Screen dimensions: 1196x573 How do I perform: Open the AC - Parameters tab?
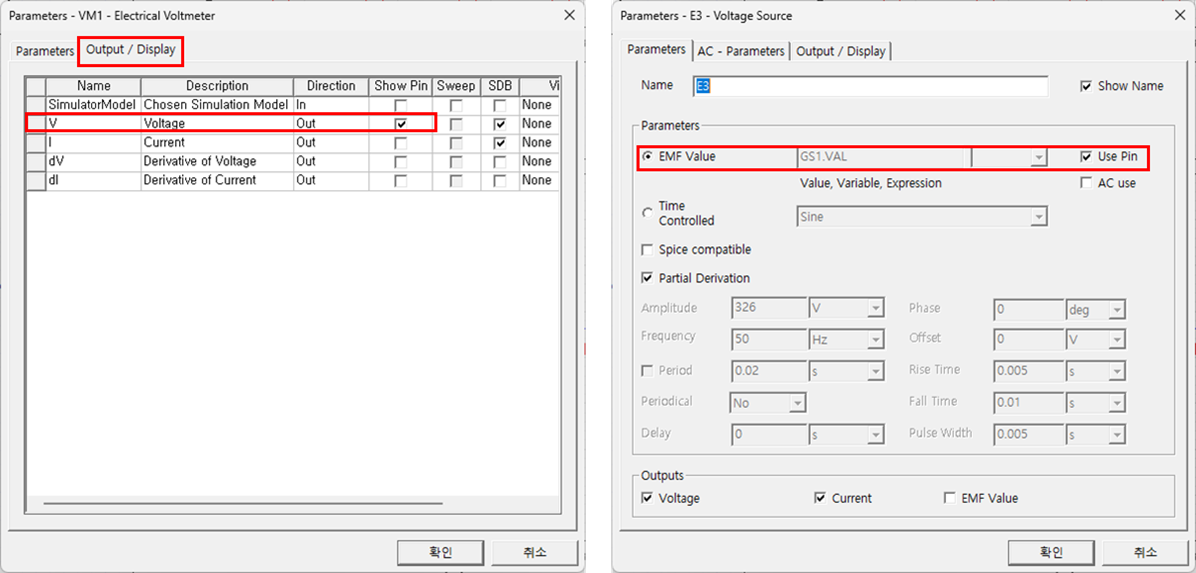point(741,51)
